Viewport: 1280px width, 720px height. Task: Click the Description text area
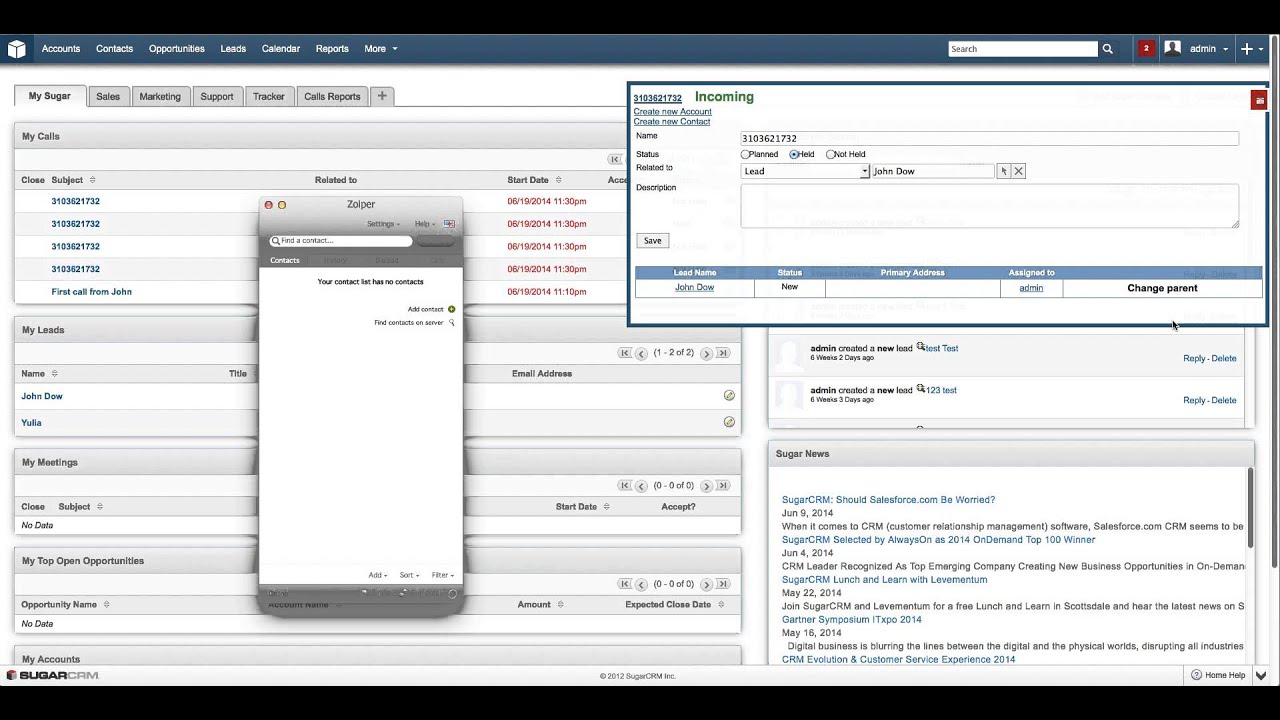pyautogui.click(x=990, y=205)
